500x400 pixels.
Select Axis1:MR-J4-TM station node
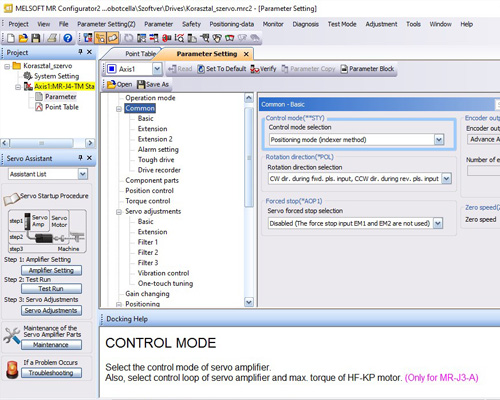click(60, 86)
